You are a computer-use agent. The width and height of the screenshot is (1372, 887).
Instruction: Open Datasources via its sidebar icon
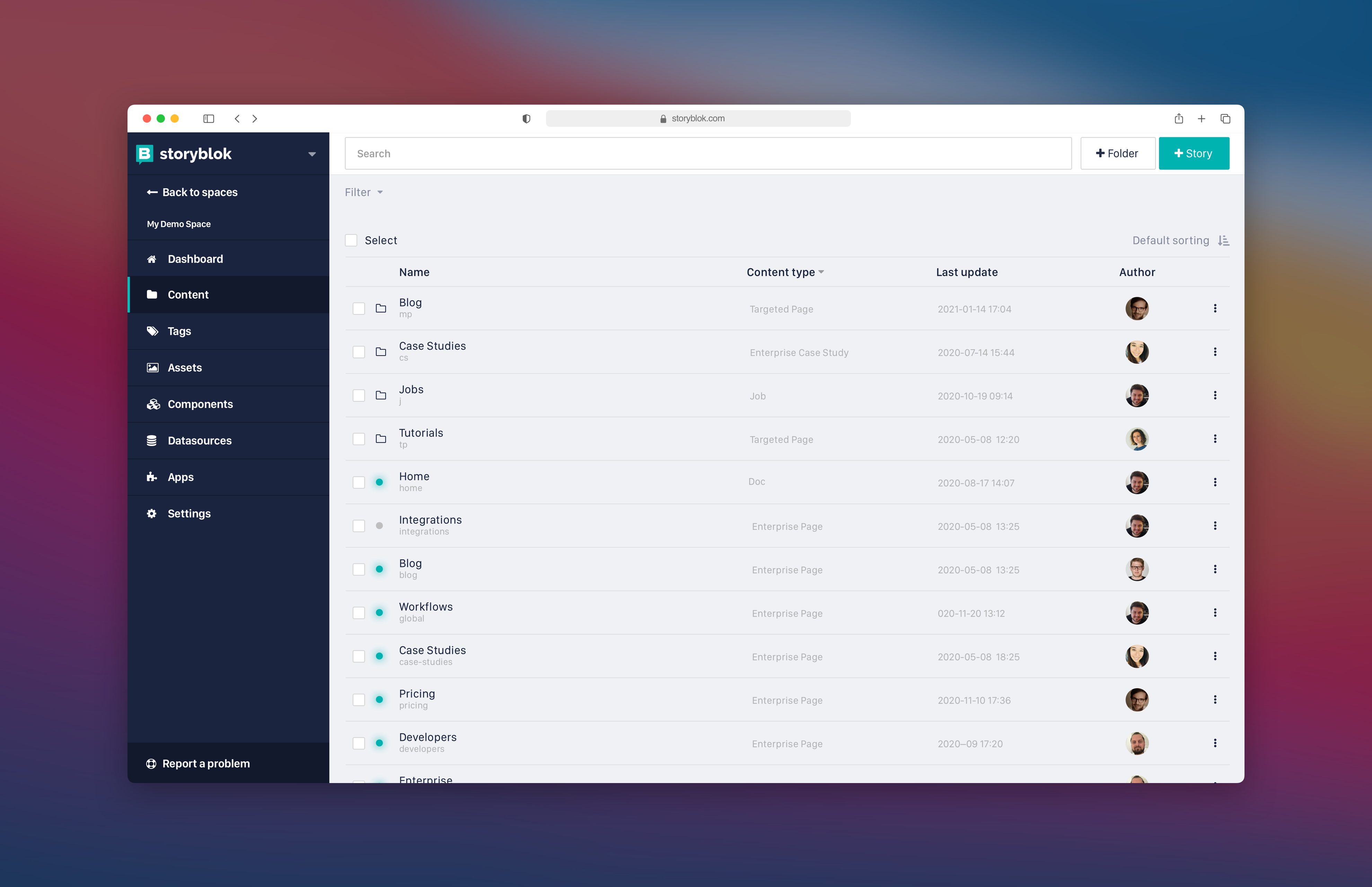tap(152, 441)
